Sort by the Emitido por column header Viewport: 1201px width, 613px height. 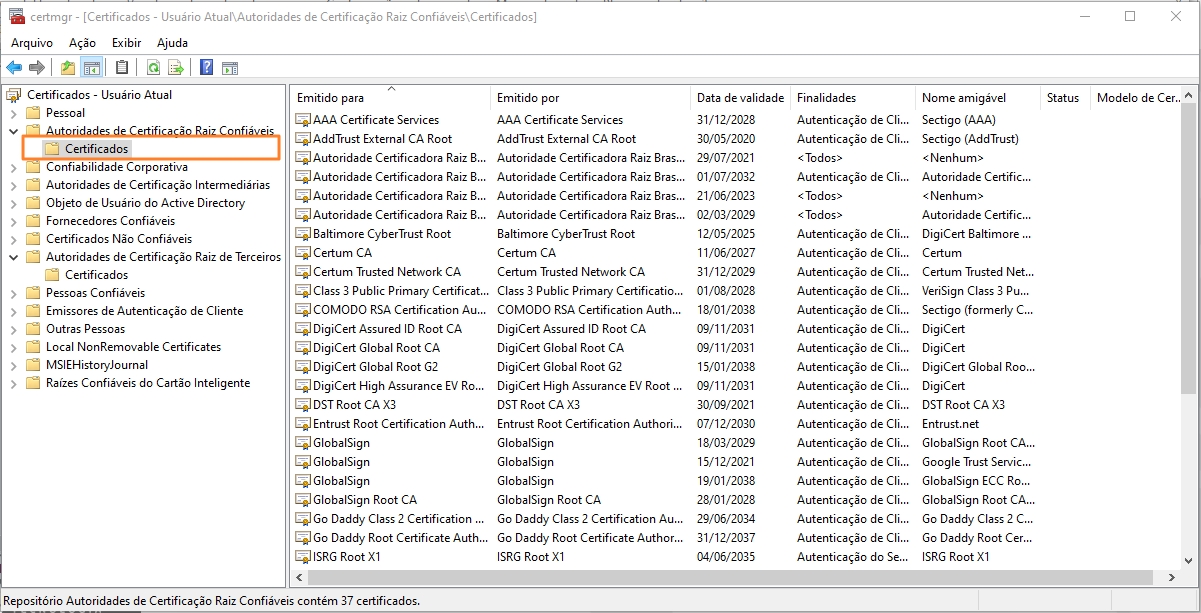tap(590, 98)
